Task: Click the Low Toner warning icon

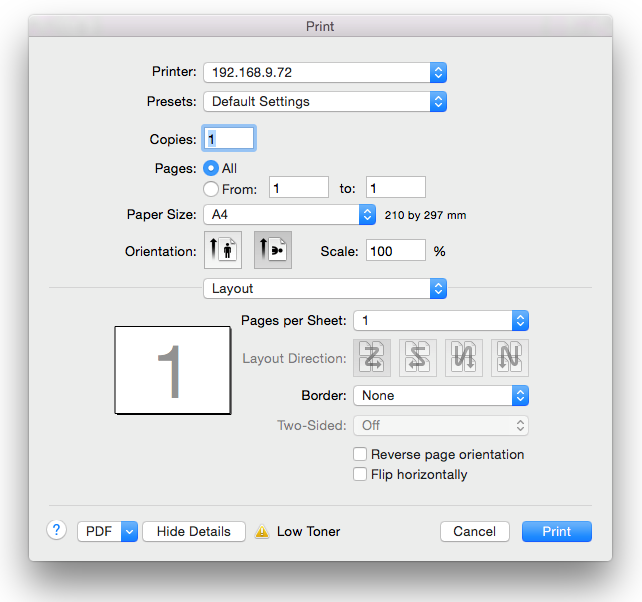Action: pyautogui.click(x=262, y=532)
